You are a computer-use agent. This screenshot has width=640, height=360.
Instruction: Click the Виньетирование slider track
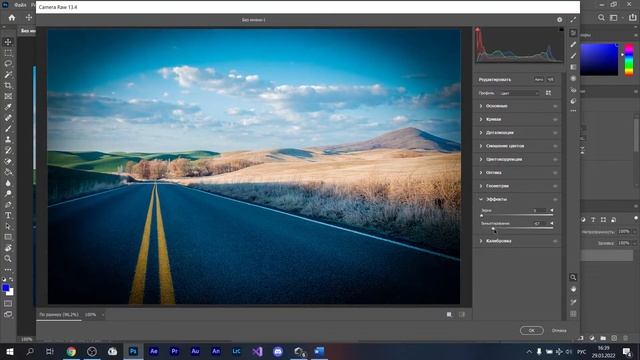coord(517,228)
